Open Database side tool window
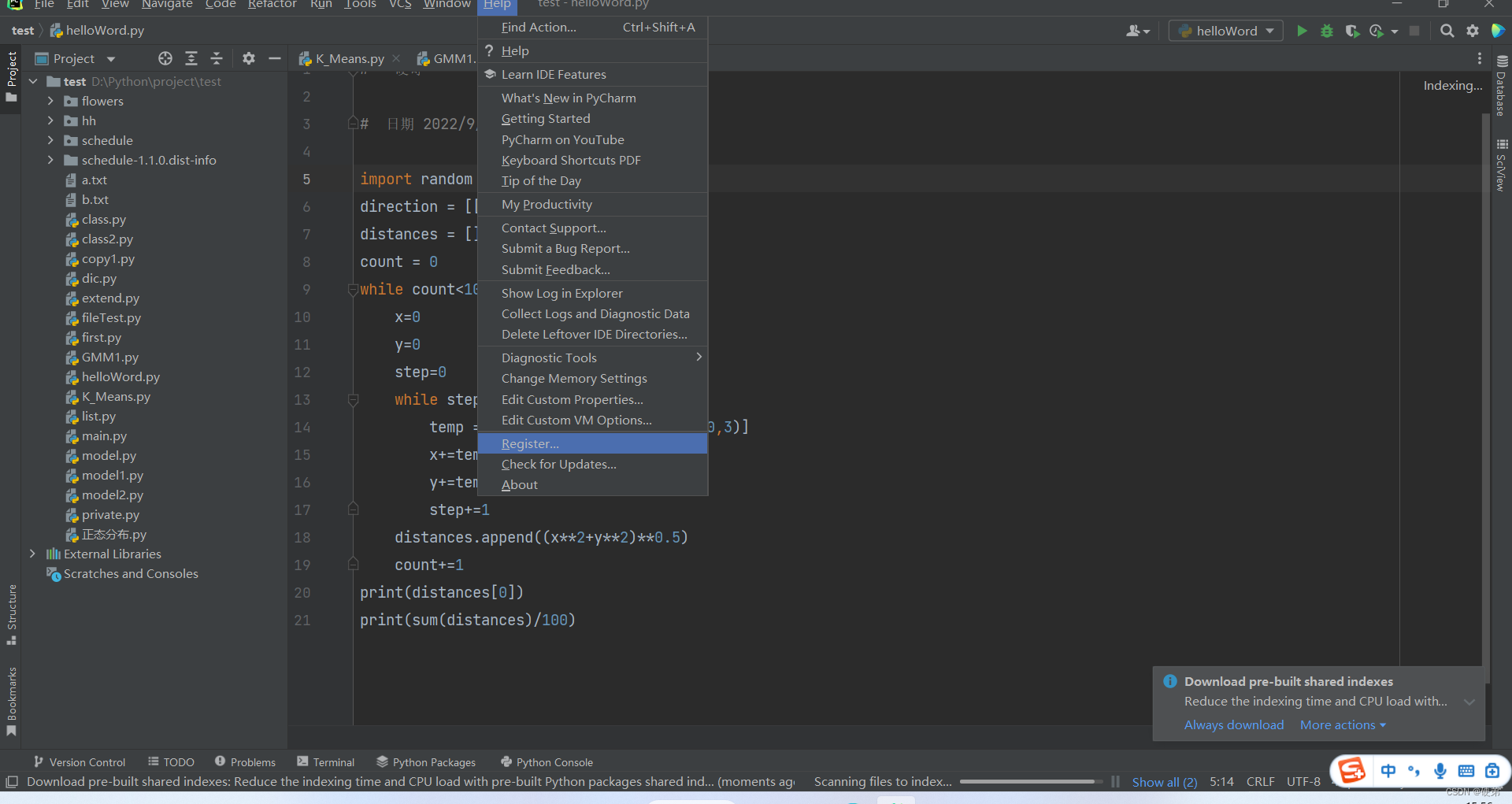The image size is (1512, 804). tap(1502, 86)
